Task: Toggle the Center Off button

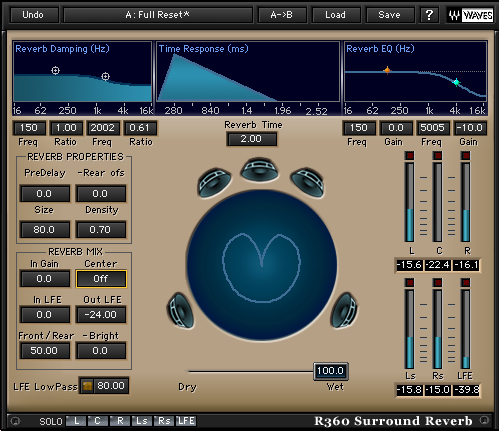Action: click(101, 279)
